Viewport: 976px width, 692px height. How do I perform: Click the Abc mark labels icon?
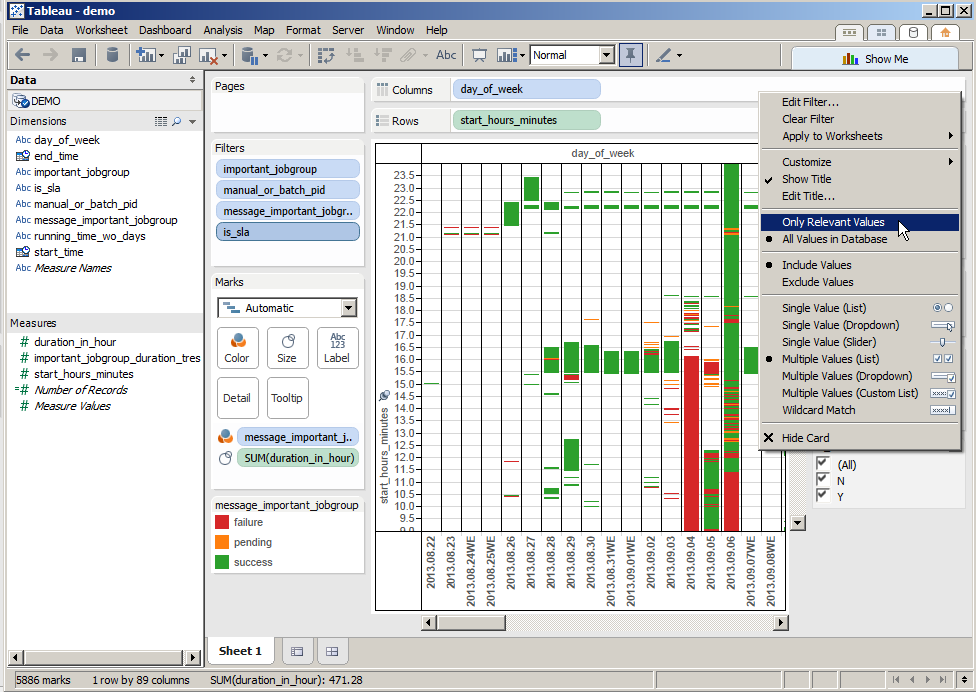(x=446, y=55)
